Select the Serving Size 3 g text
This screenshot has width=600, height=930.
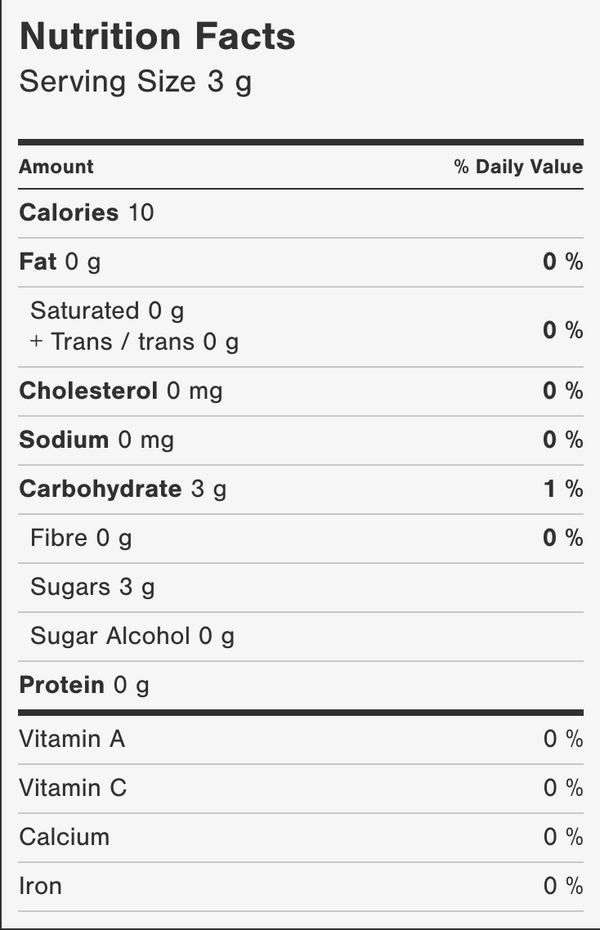[x=135, y=82]
